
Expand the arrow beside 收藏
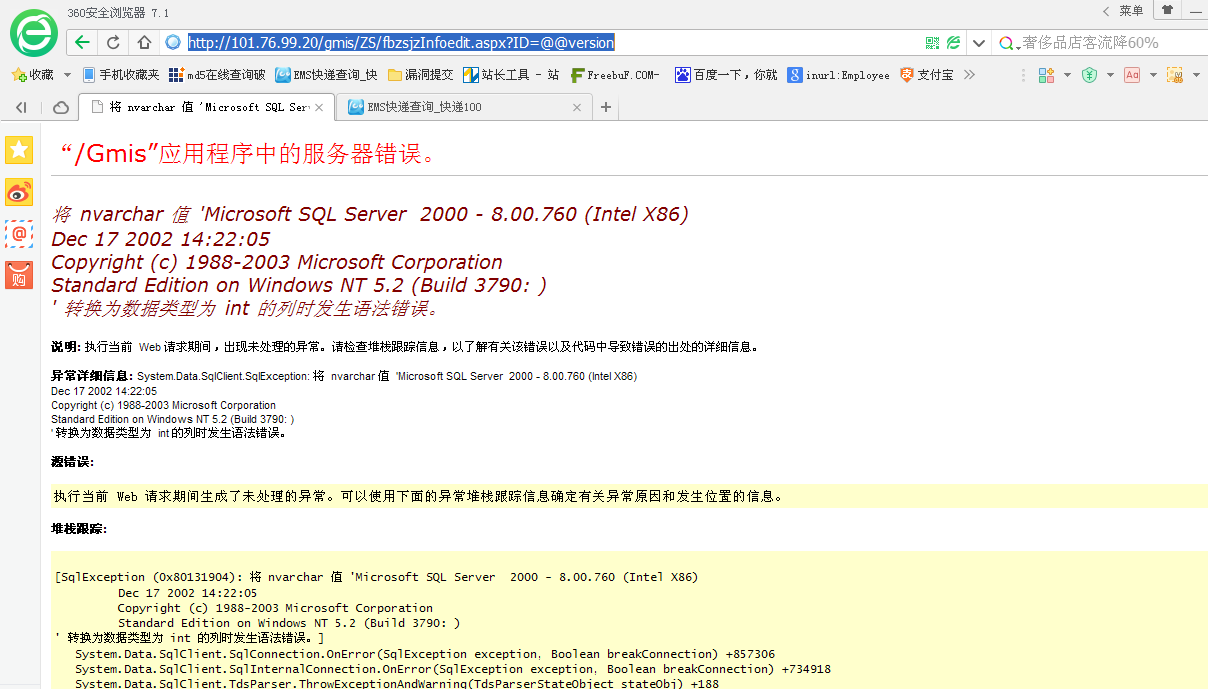point(67,75)
